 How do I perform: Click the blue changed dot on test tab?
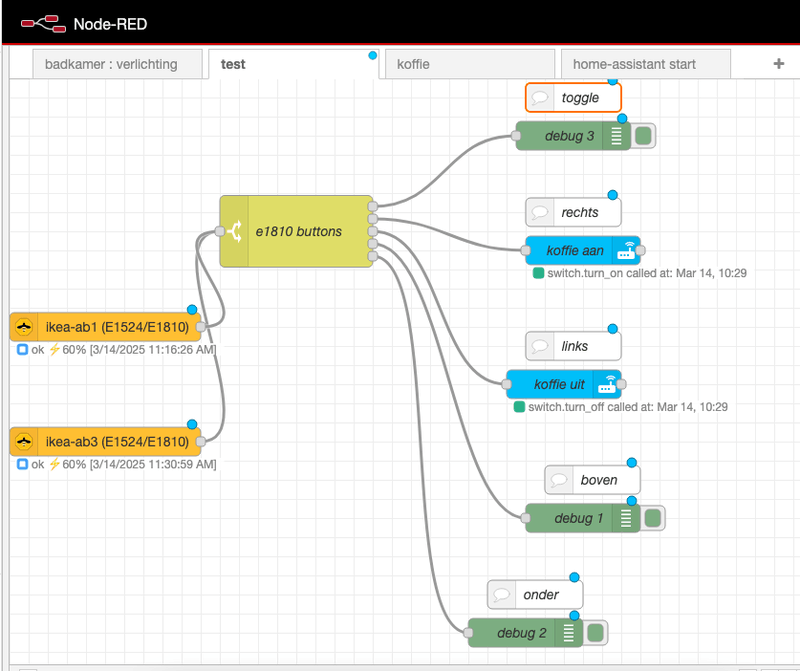coord(373,55)
